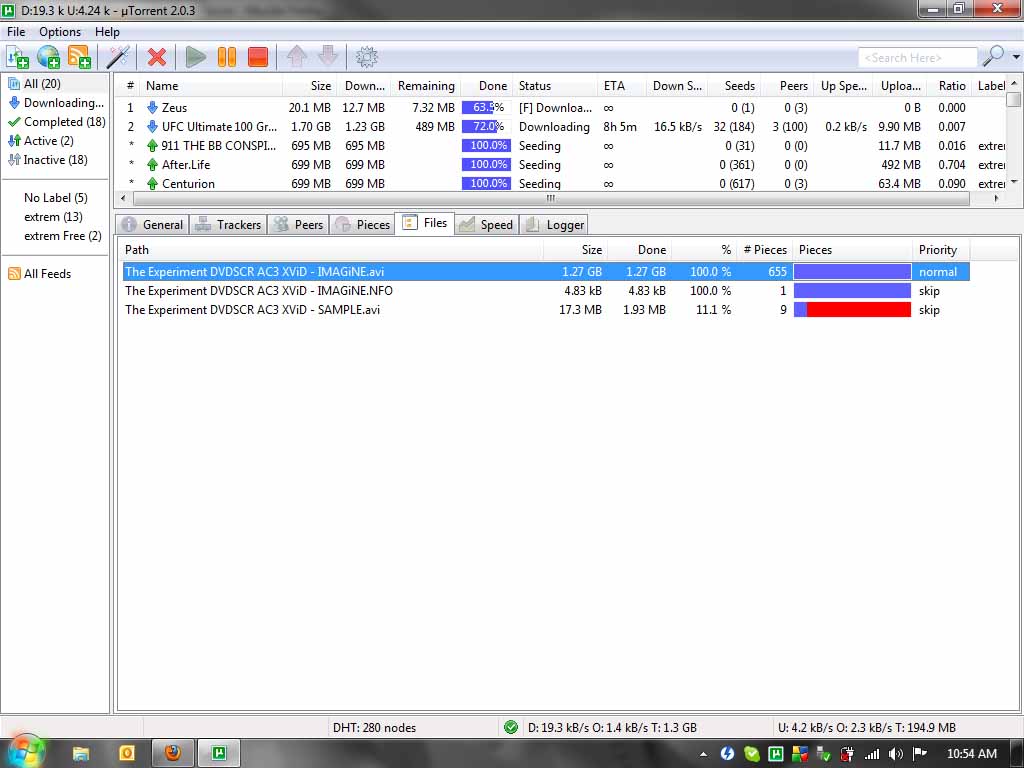Open All Feeds in the sidebar

40,274
